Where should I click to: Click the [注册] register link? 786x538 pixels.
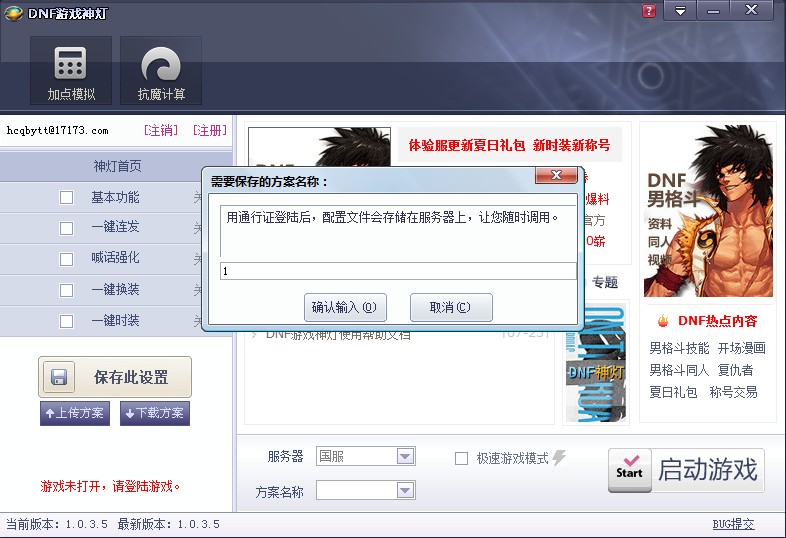click(210, 130)
